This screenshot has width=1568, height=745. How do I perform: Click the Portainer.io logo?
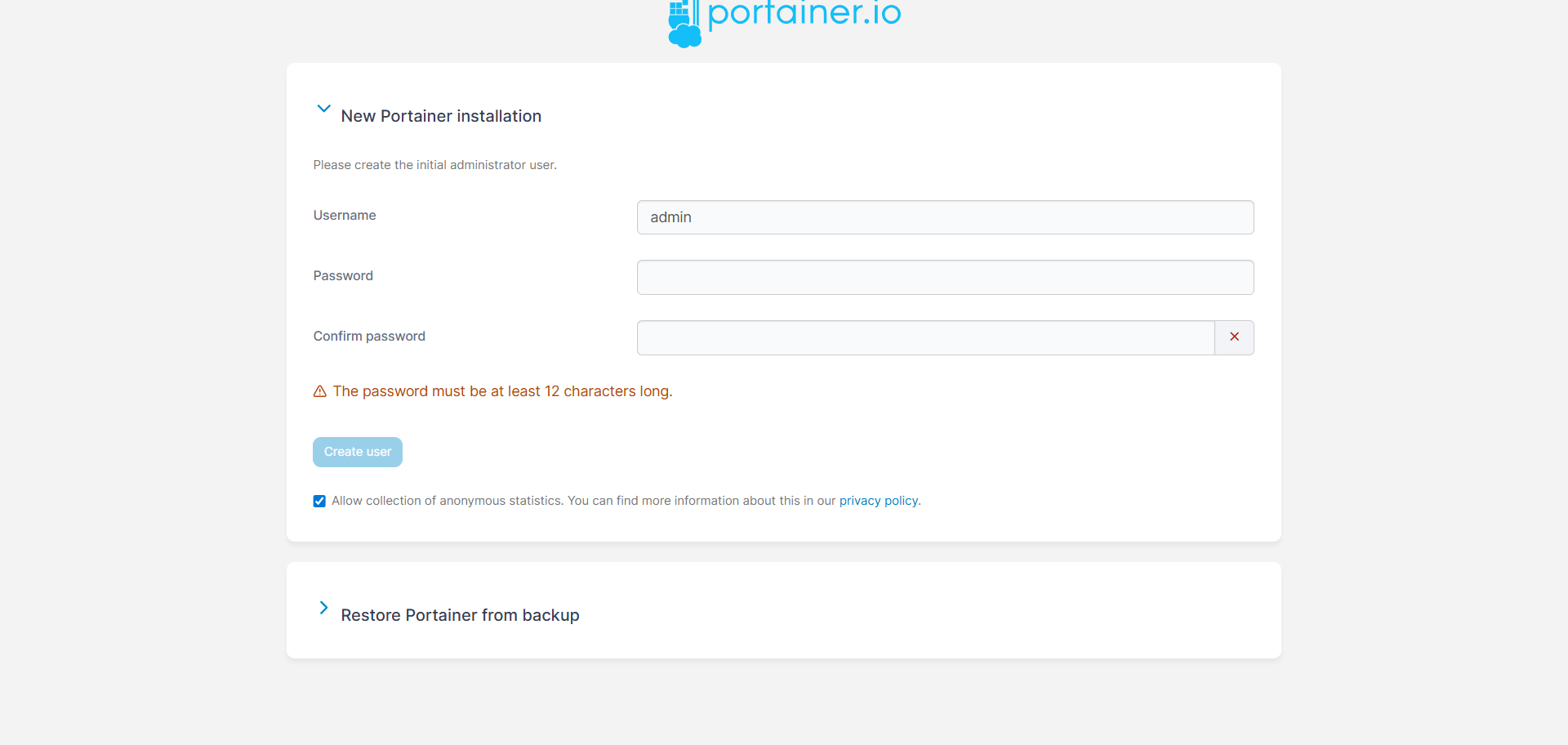click(784, 23)
